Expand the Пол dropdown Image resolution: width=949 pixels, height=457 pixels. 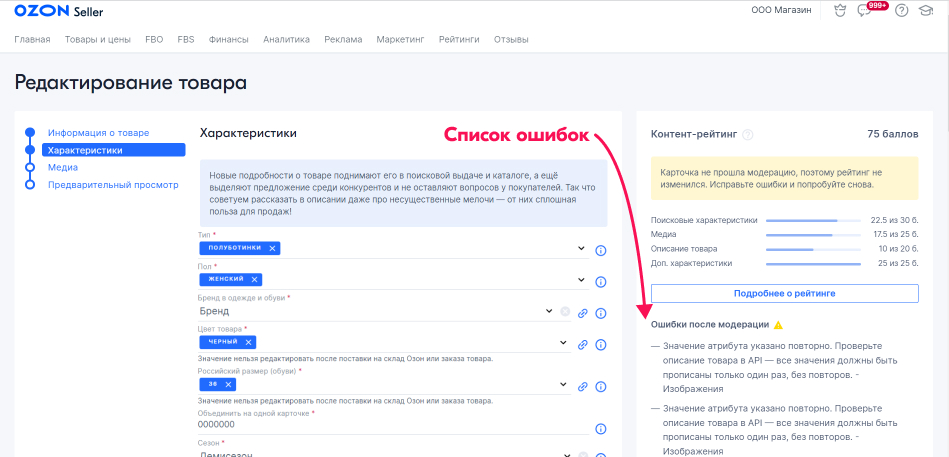(x=581, y=280)
